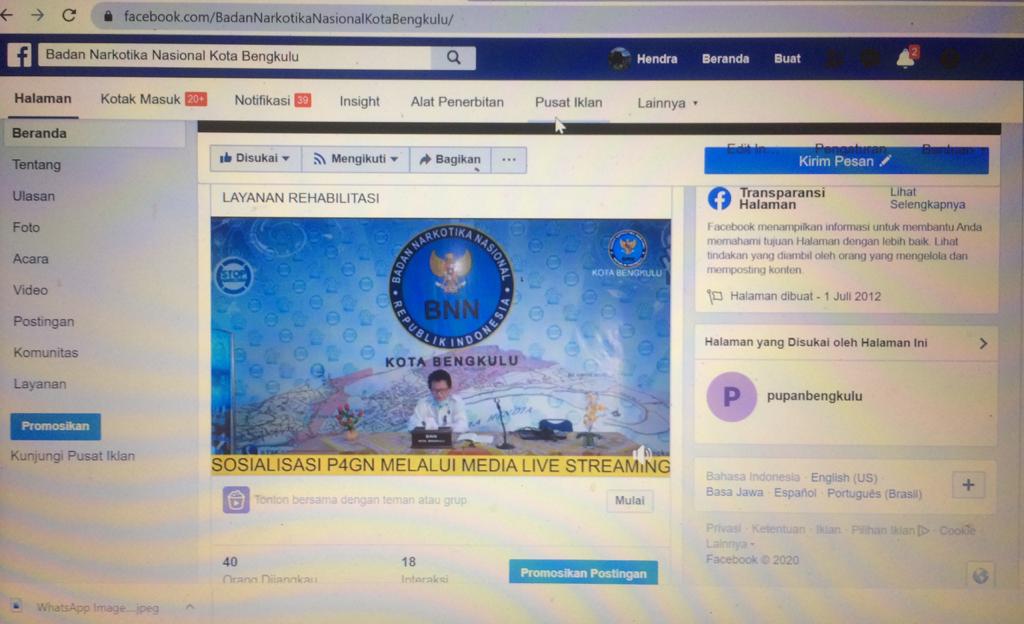Screen dimensions: 1024x624
Task: Click the Watch Party icon below video
Action: [236, 500]
